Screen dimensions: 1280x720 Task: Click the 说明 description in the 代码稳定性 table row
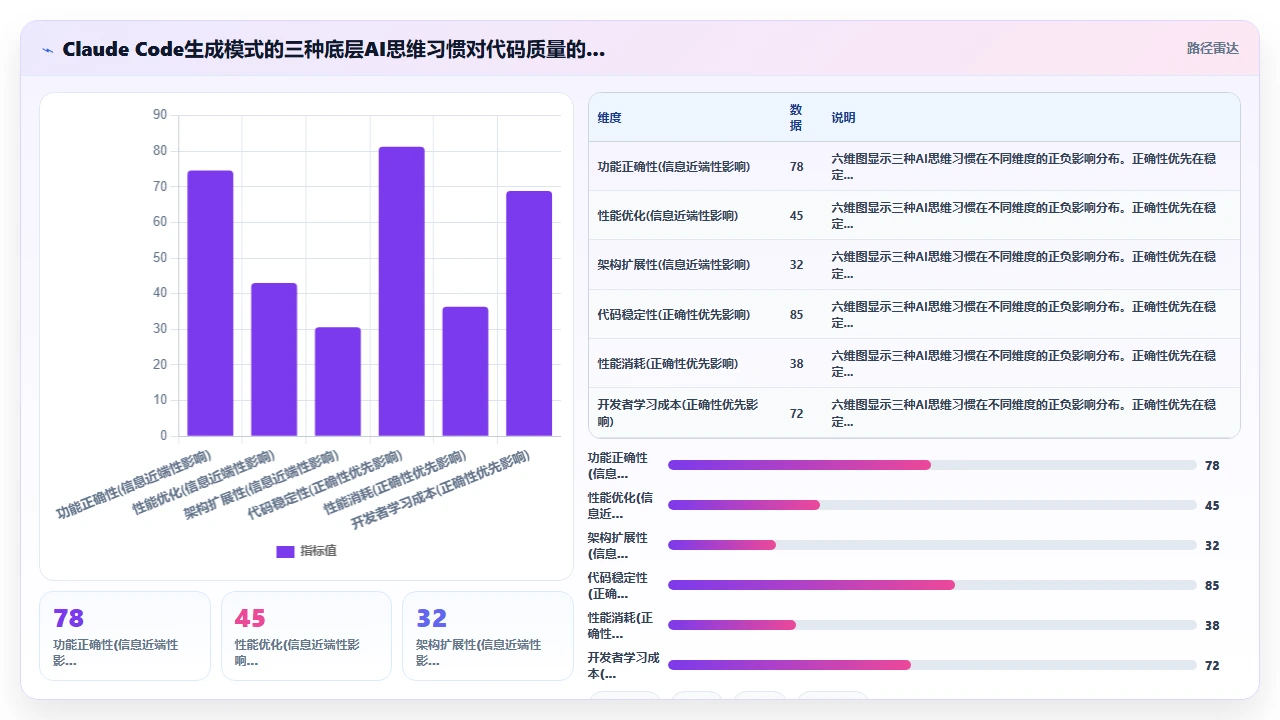coord(1024,315)
